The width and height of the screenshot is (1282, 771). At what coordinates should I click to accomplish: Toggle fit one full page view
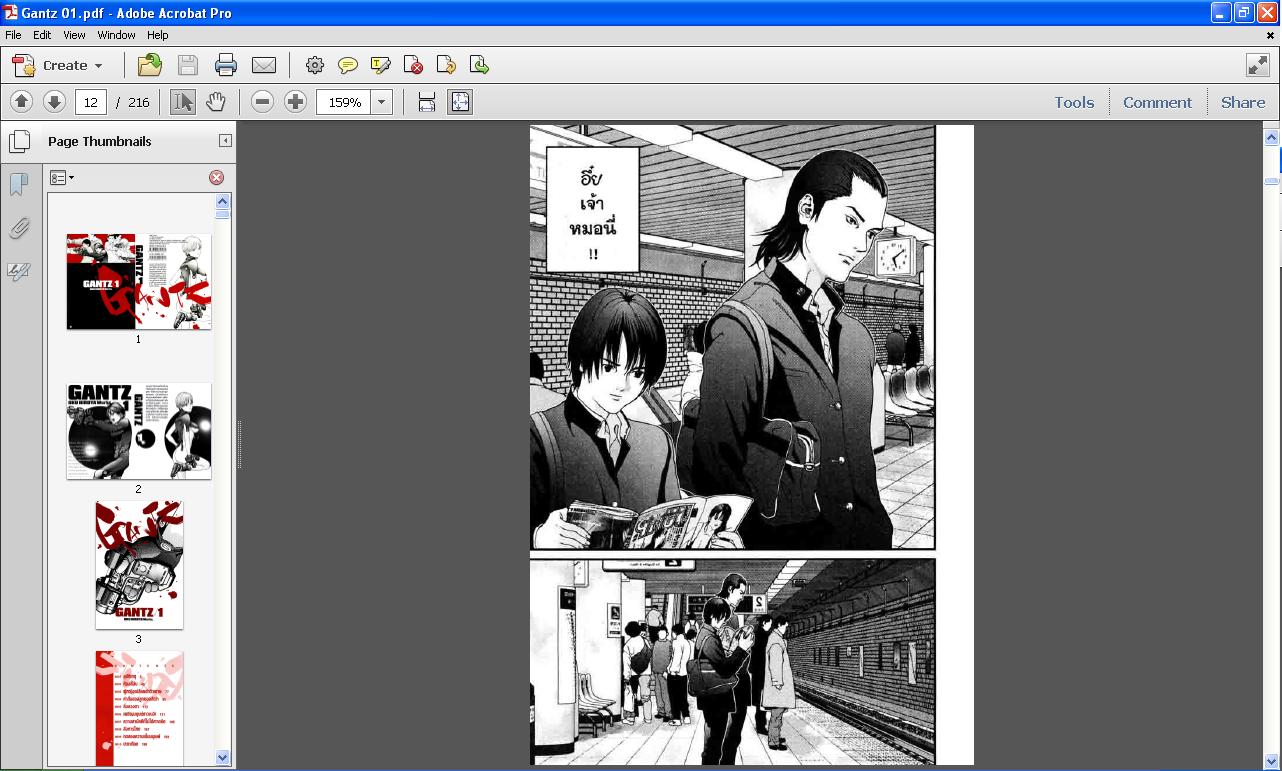point(460,102)
